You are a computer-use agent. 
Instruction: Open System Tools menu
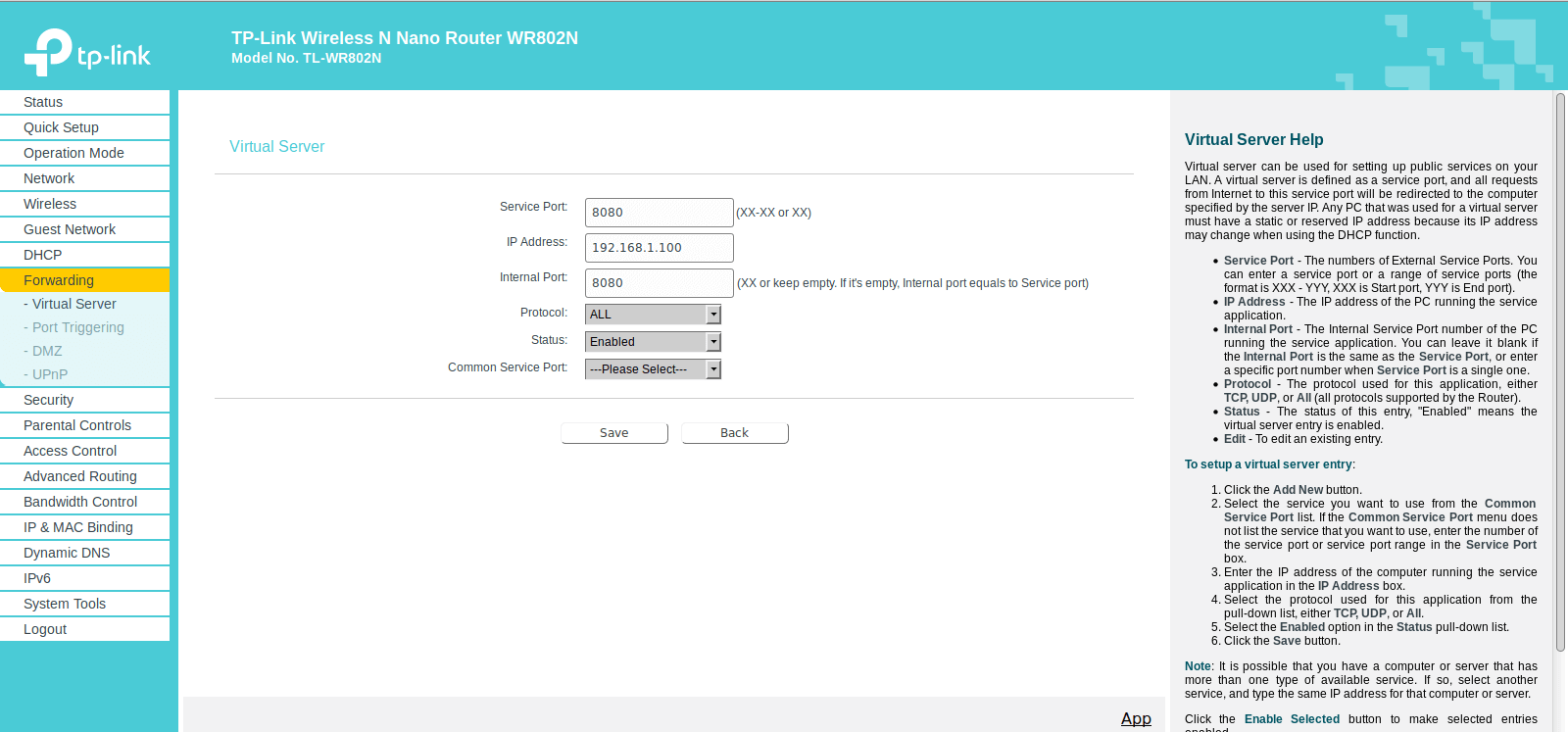tap(65, 604)
